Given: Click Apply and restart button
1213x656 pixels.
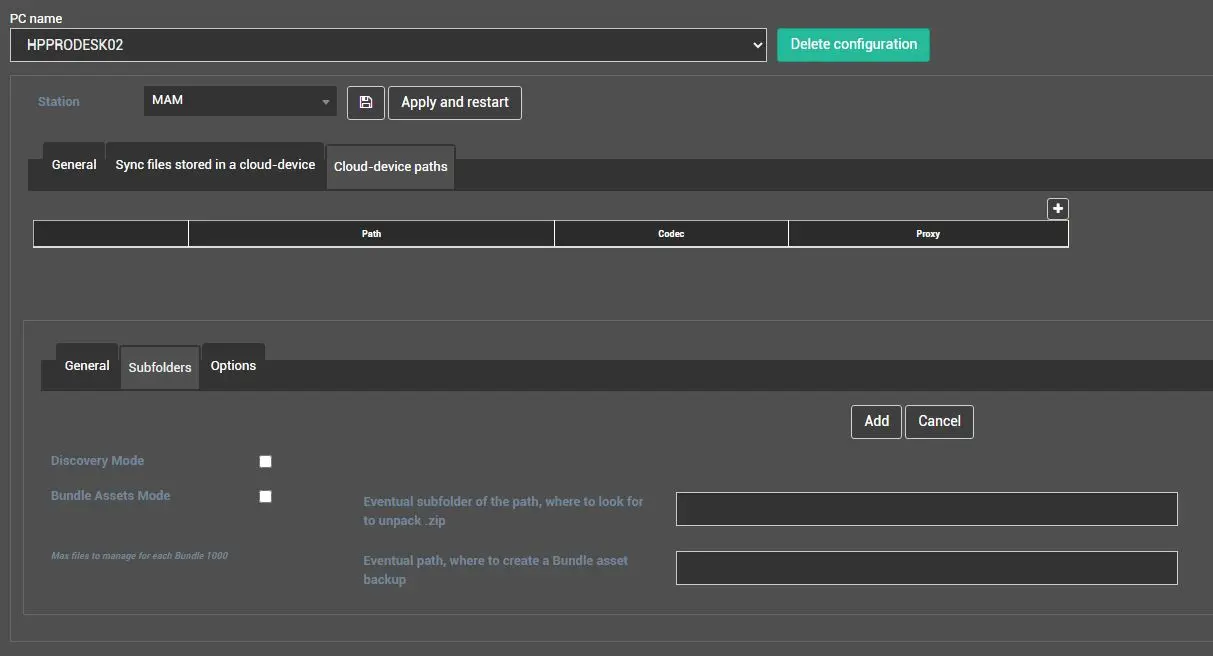Looking at the screenshot, I should pyautogui.click(x=455, y=102).
